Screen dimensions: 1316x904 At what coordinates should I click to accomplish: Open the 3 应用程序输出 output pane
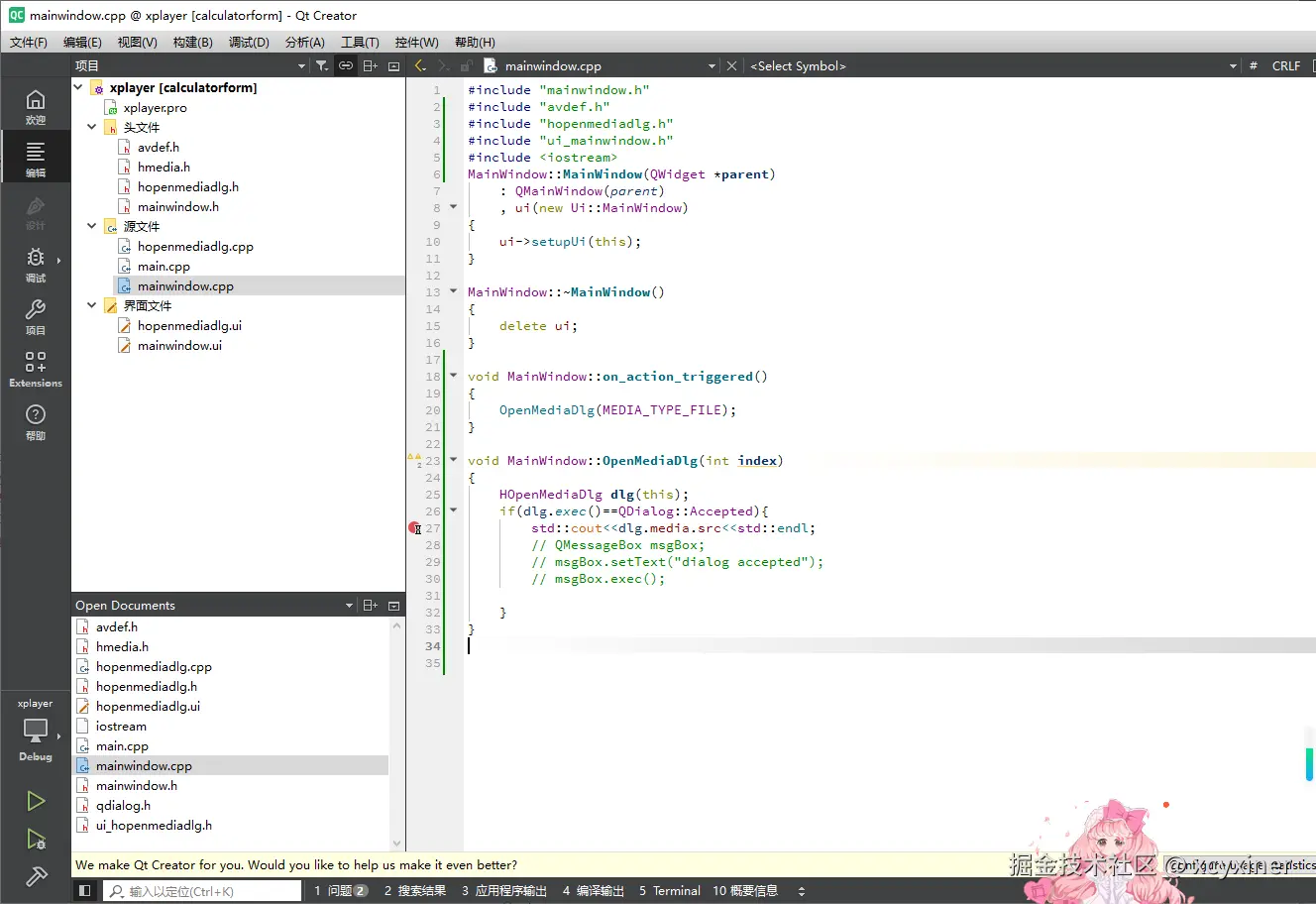coord(504,891)
